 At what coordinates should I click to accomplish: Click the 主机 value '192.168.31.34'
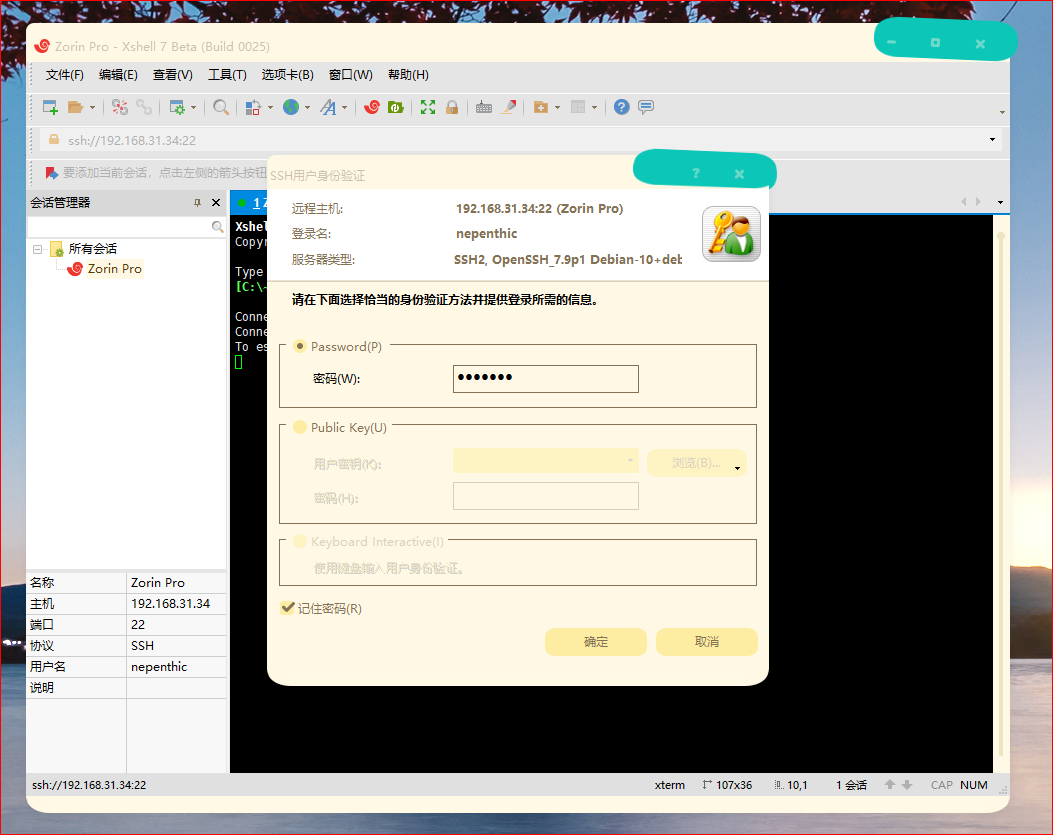pyautogui.click(x=171, y=603)
